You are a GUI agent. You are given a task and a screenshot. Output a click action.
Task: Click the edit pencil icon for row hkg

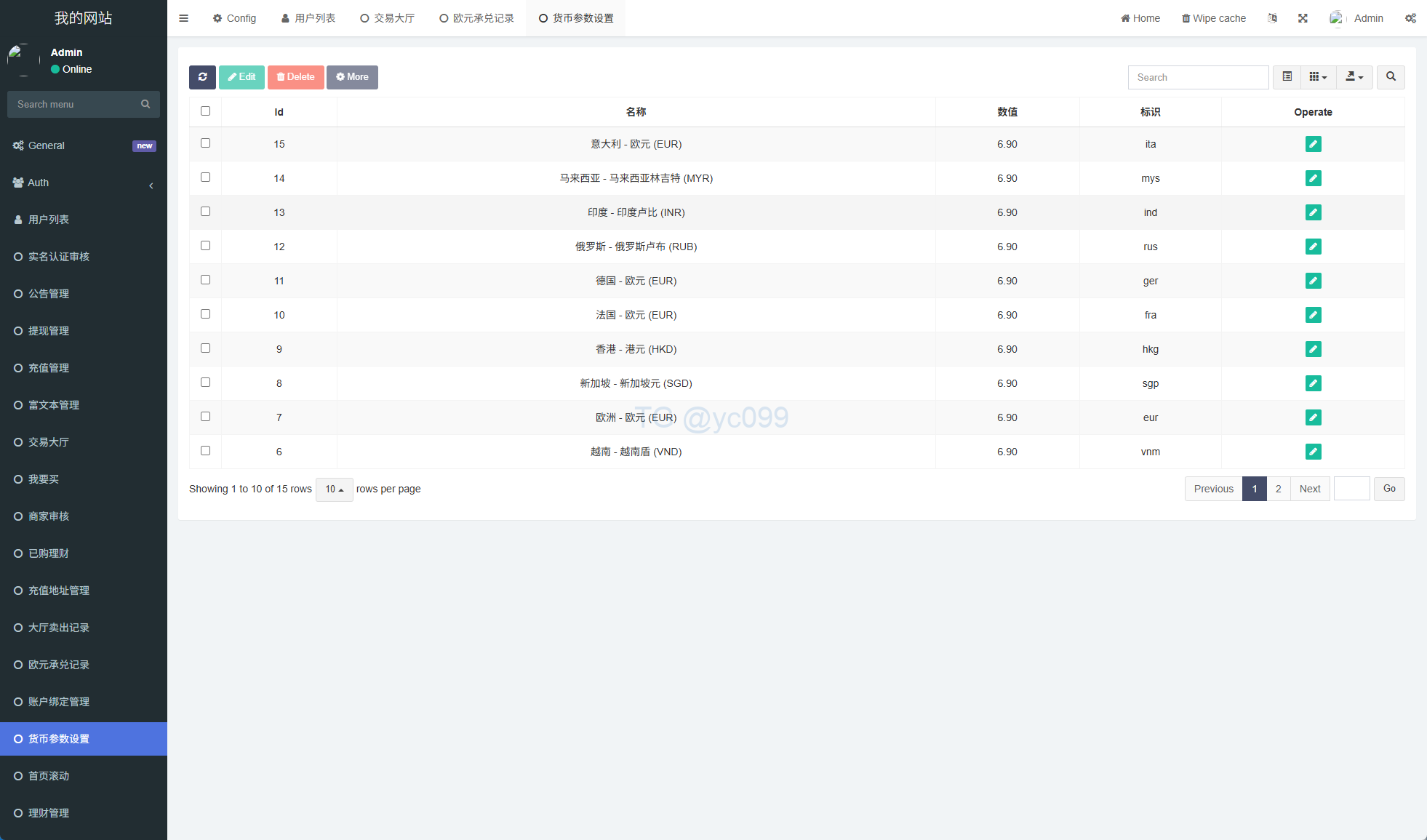pos(1313,349)
